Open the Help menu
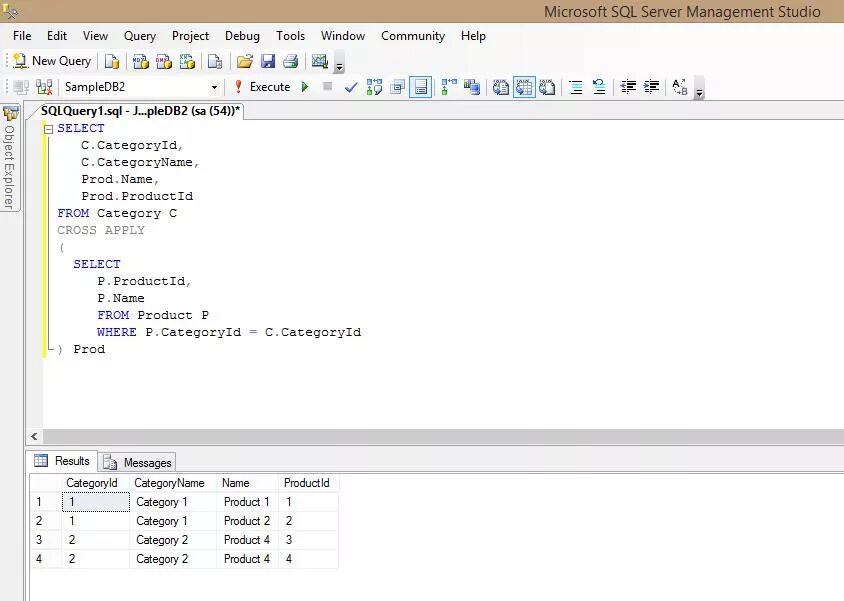 click(473, 36)
